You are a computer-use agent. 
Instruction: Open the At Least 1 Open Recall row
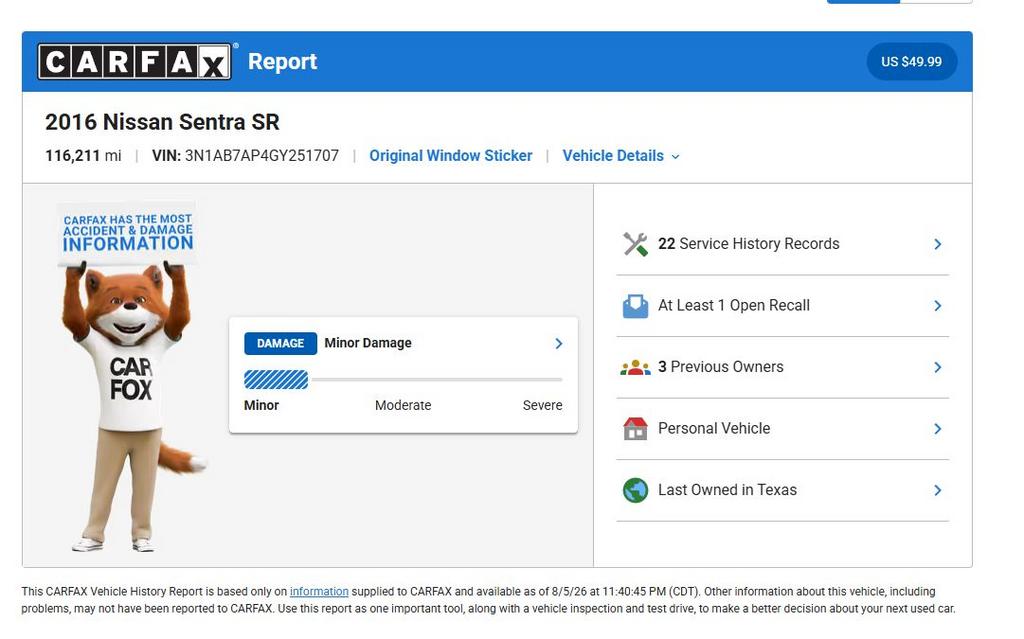[782, 306]
